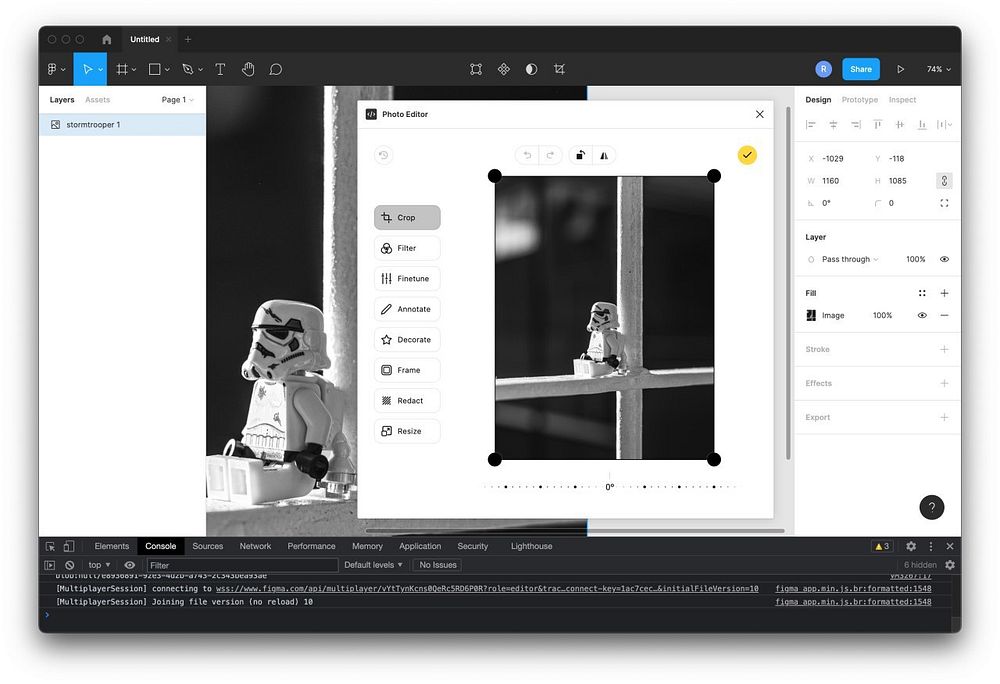Select the Annotate tool in Photo Editor
The height and width of the screenshot is (684, 1000).
[407, 309]
